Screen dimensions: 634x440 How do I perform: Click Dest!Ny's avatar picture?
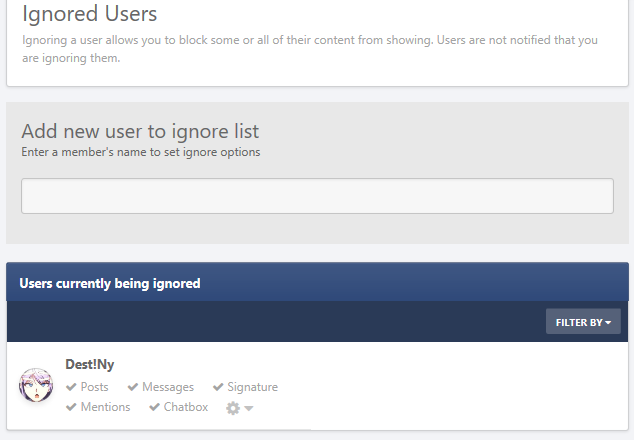[x=36, y=385]
